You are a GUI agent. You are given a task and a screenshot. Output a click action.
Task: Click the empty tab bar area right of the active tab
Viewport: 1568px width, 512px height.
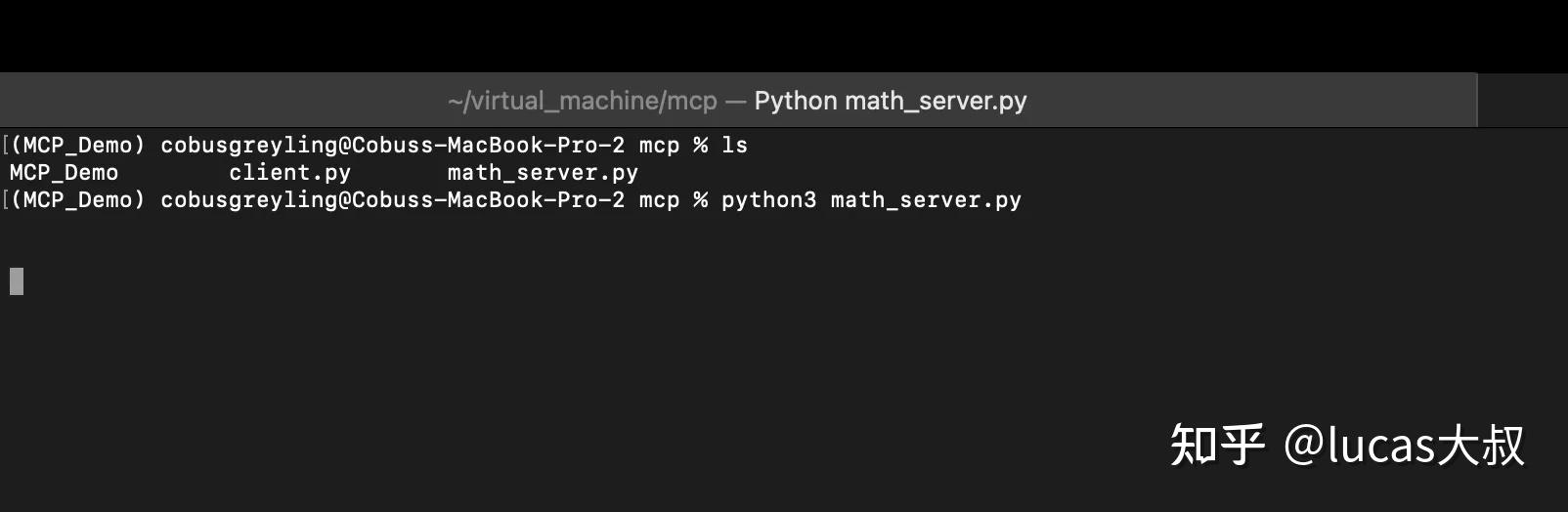[x=1522, y=100]
